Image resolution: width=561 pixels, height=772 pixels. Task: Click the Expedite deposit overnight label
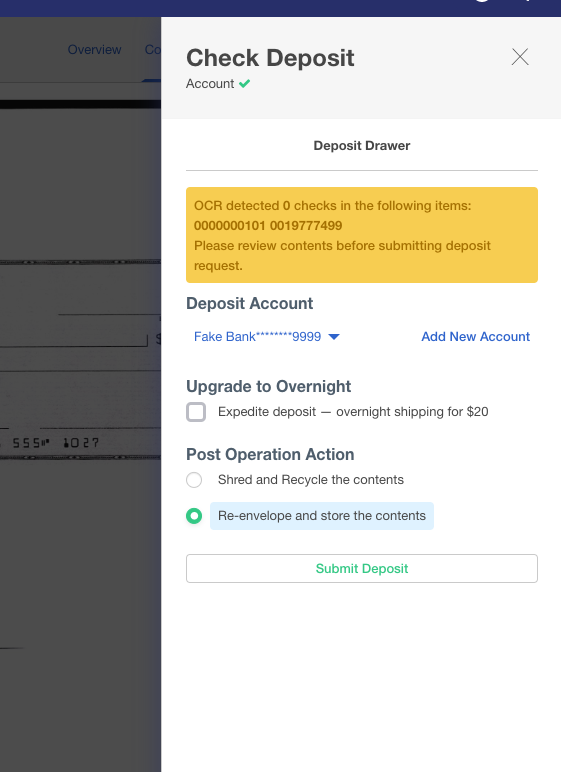353,412
